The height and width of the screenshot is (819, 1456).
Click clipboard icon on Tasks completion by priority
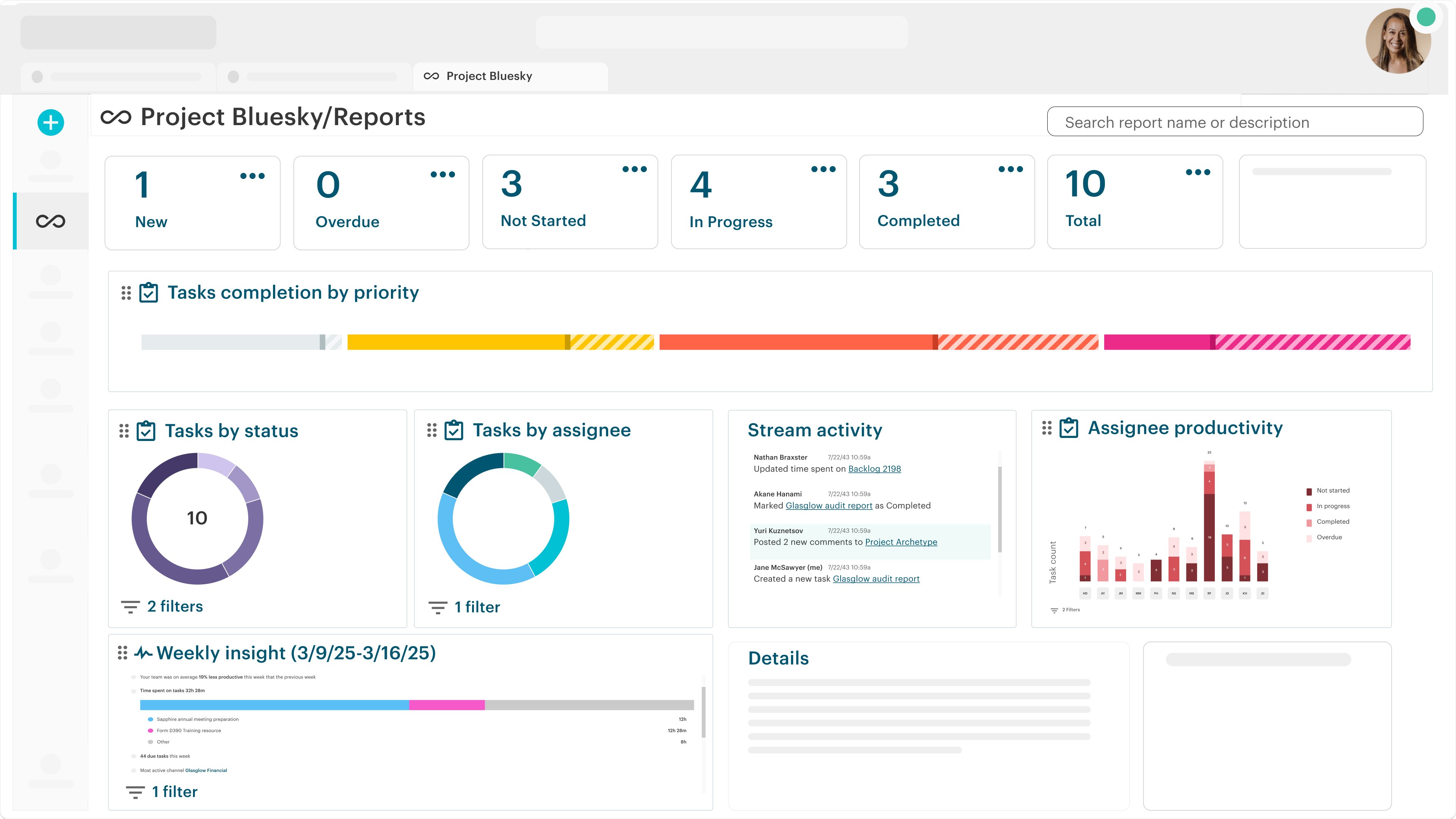149,293
